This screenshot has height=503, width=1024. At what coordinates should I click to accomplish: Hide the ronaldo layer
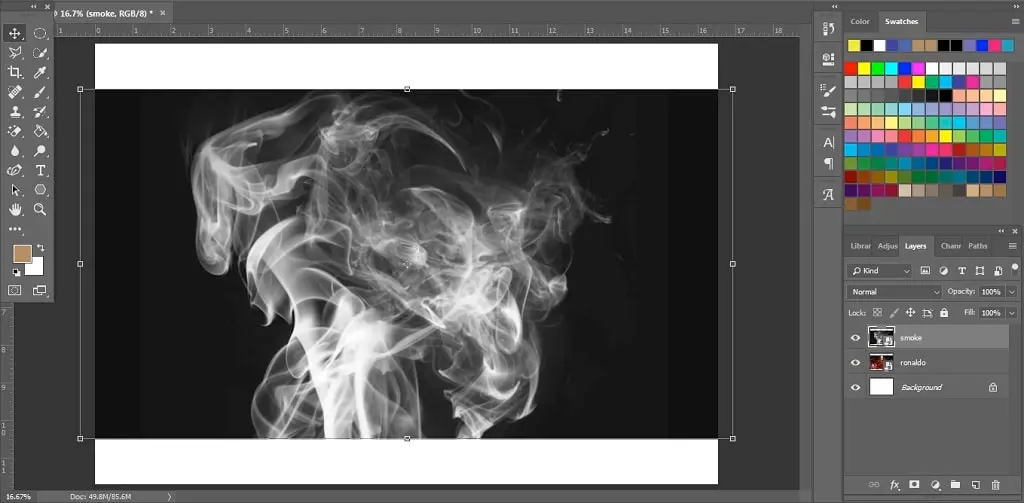pos(856,363)
